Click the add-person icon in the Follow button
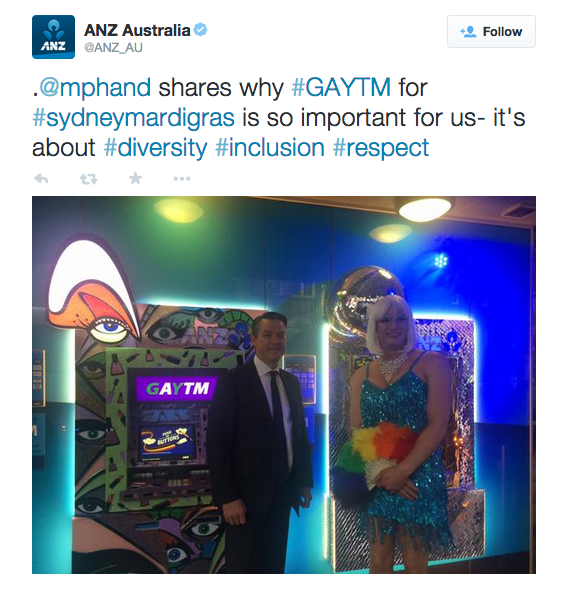 (x=468, y=32)
